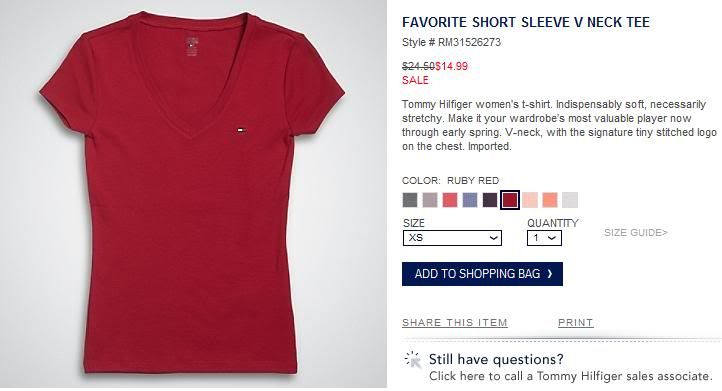
Task: Select the periwinkle blue color swatch
Action: coord(470,200)
